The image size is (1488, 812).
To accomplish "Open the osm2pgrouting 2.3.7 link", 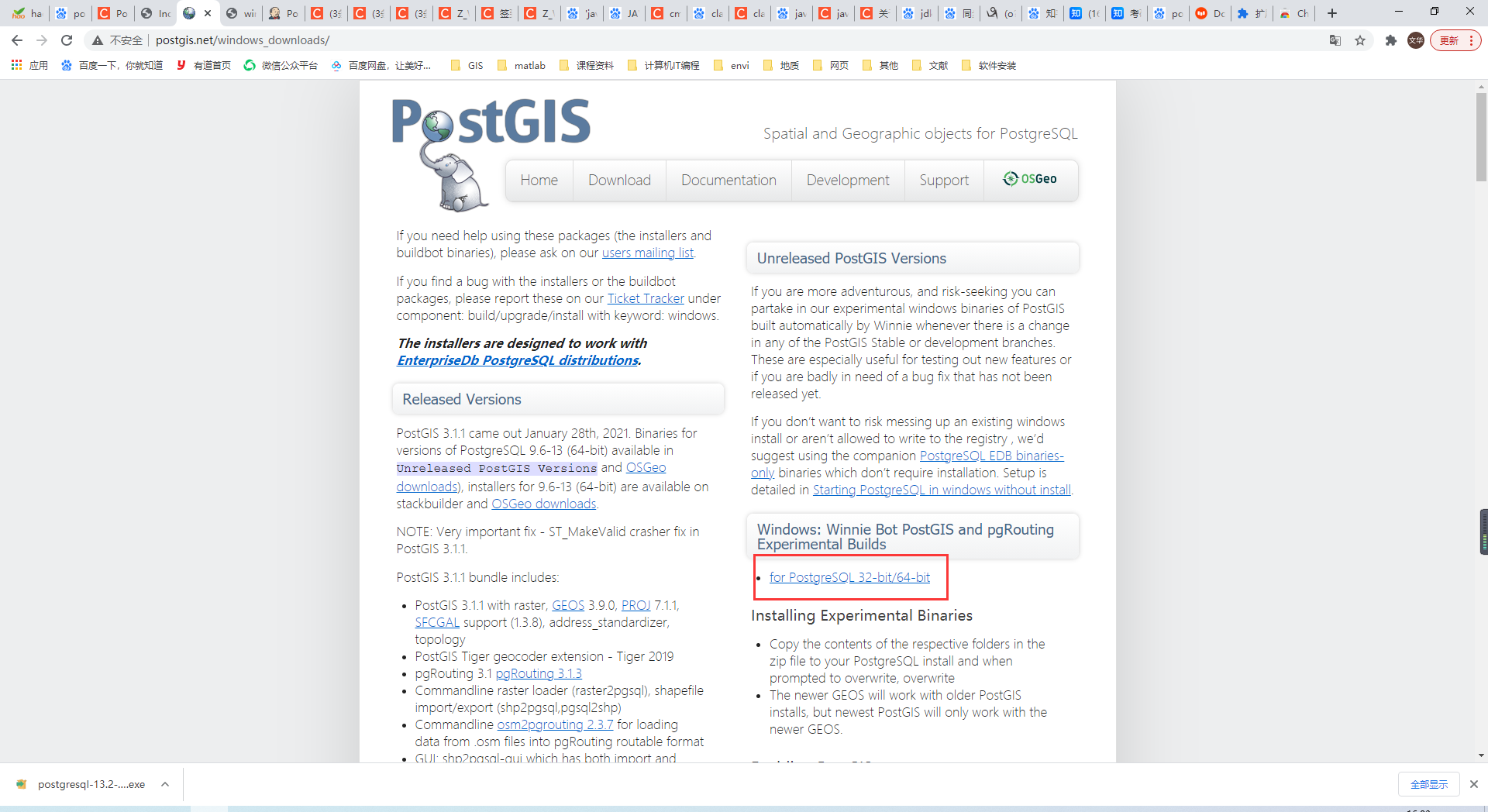I will point(555,725).
